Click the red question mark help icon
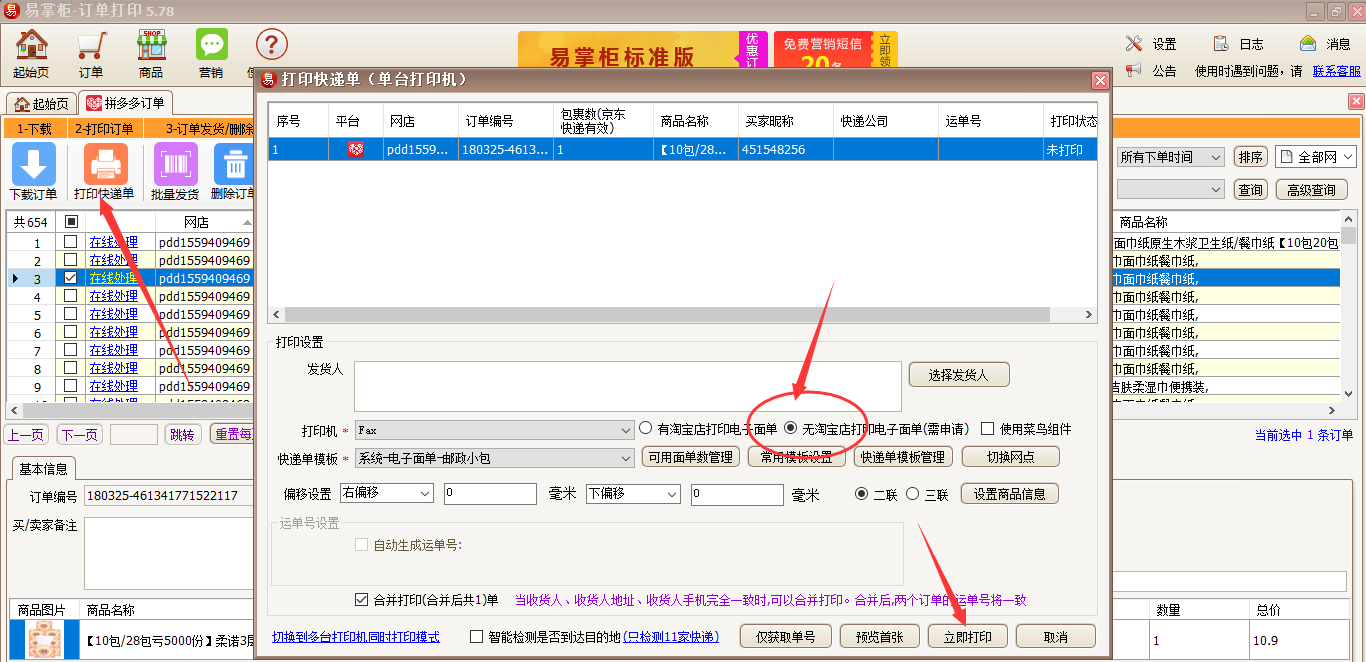The image size is (1366, 662). click(x=271, y=44)
